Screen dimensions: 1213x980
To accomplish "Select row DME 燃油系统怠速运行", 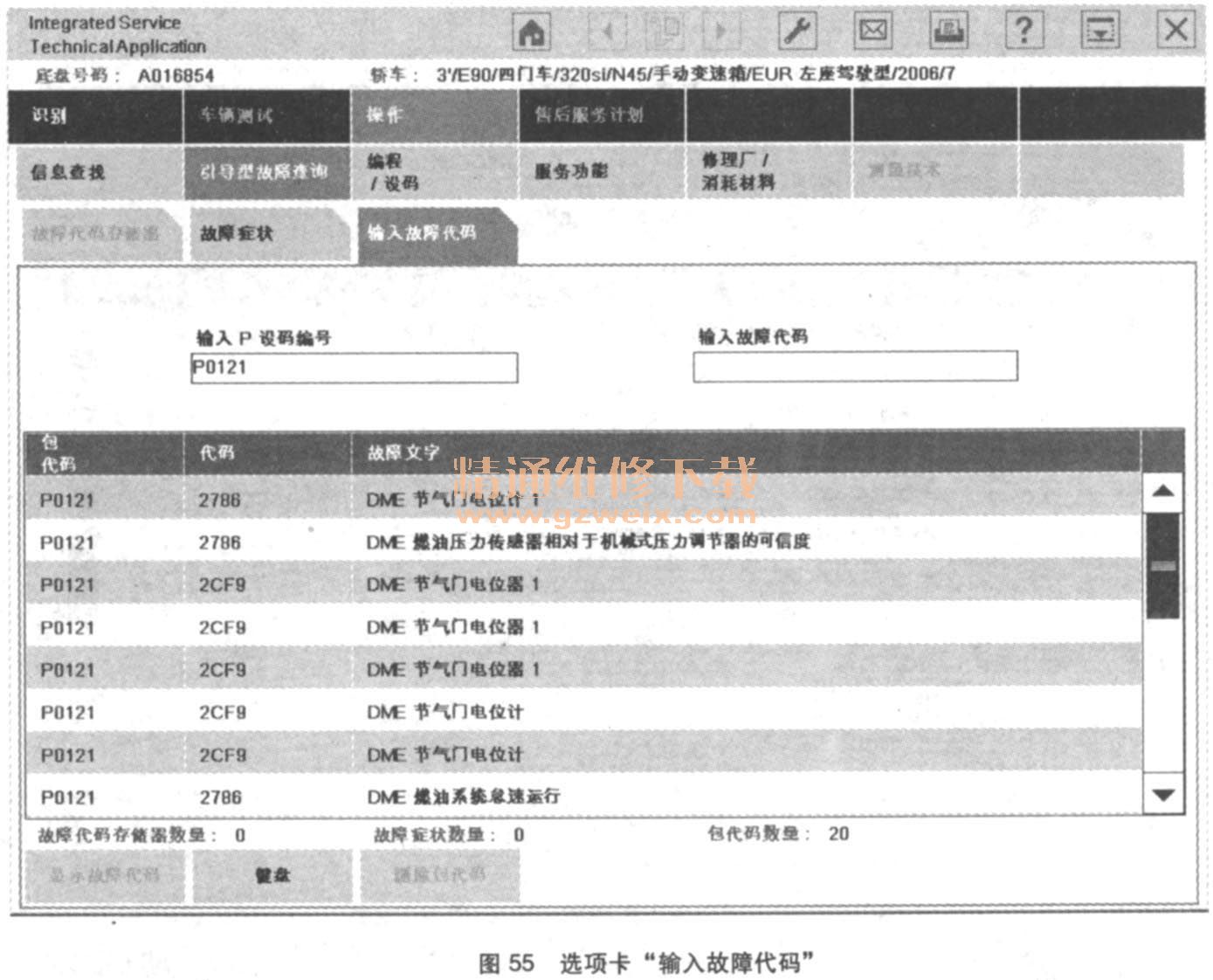I will click(582, 797).
